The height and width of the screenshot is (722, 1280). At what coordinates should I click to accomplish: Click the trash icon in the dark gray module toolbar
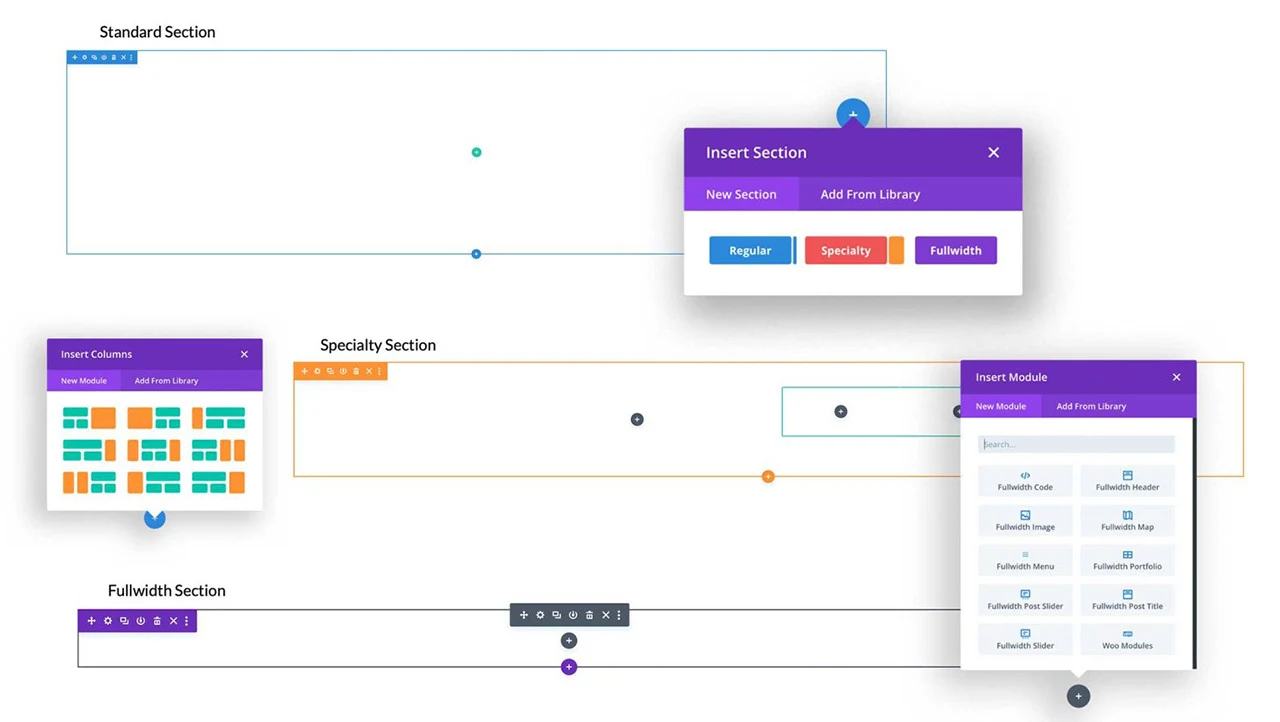(x=589, y=615)
